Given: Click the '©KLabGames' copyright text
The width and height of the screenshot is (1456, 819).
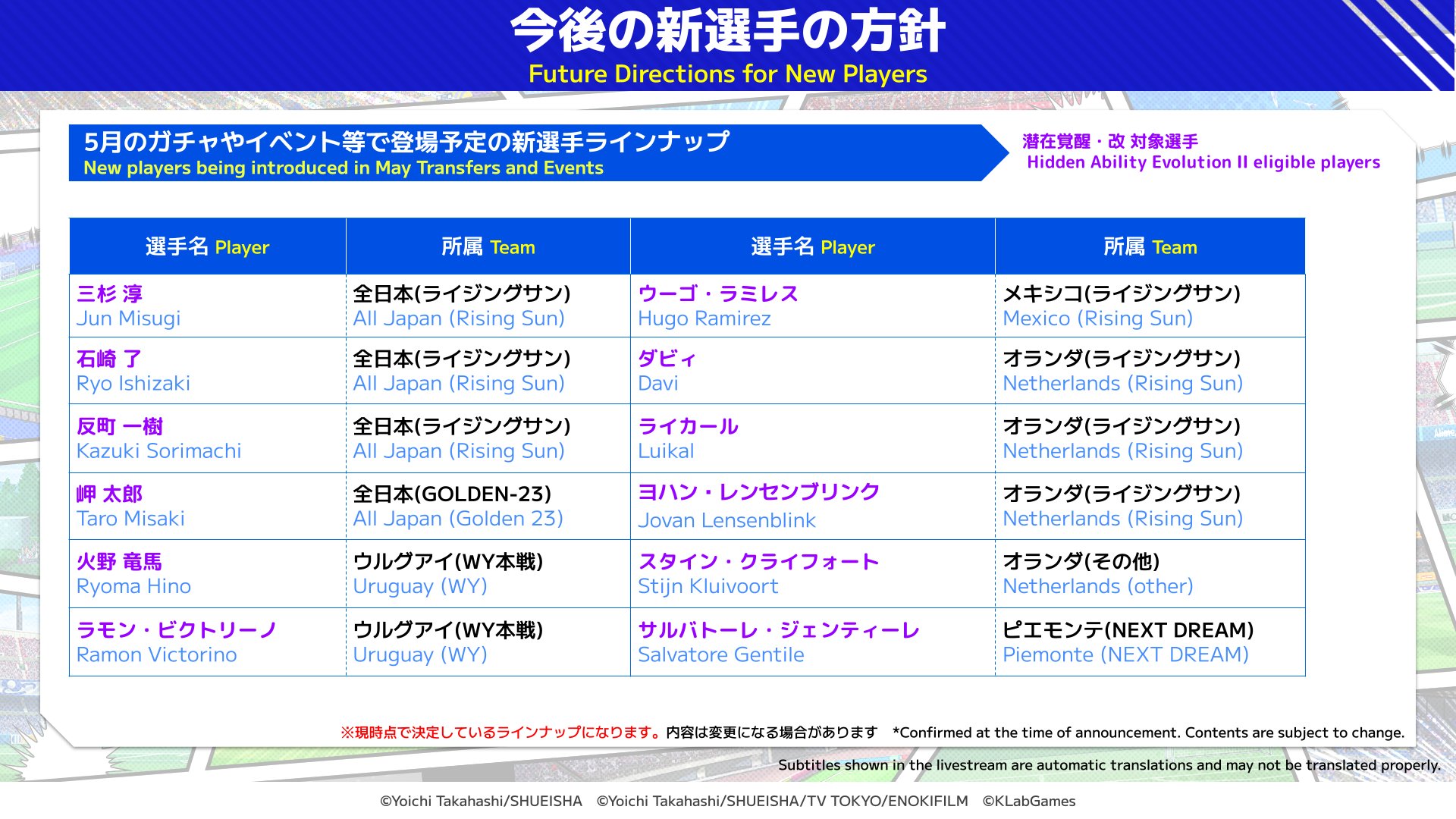Looking at the screenshot, I should point(1029,801).
